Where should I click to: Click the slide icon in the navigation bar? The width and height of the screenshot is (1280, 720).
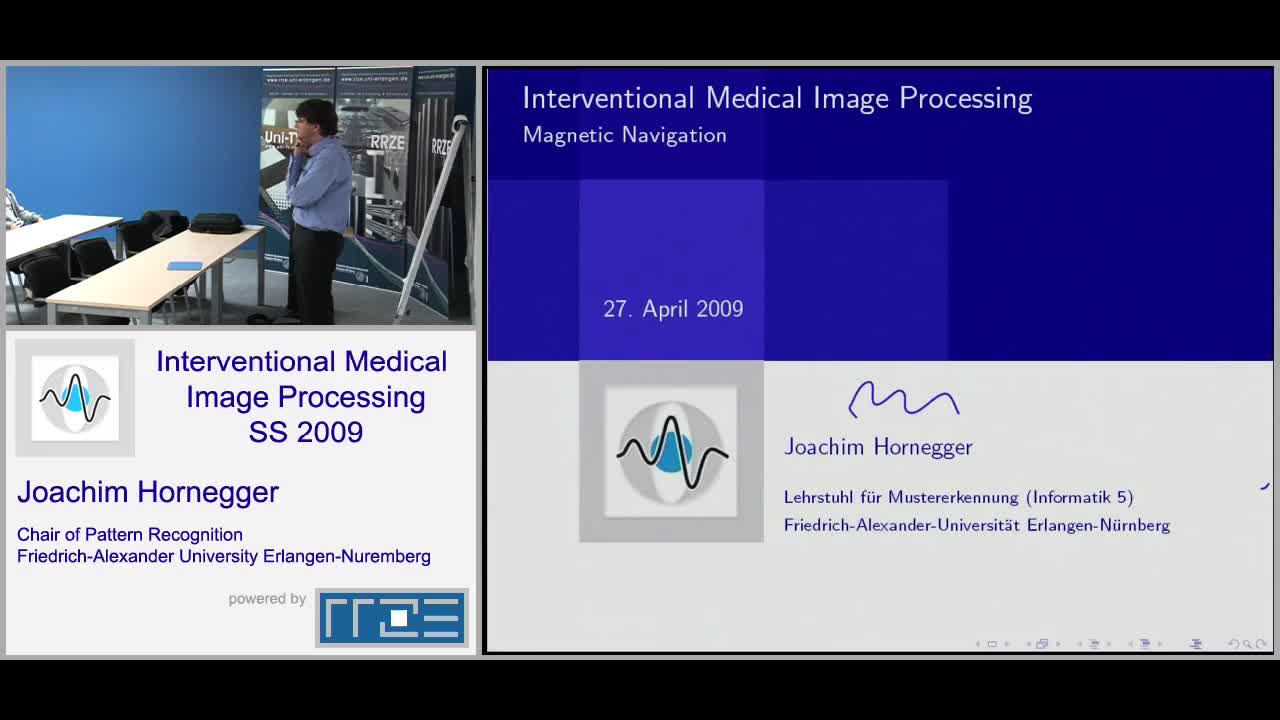(x=992, y=644)
